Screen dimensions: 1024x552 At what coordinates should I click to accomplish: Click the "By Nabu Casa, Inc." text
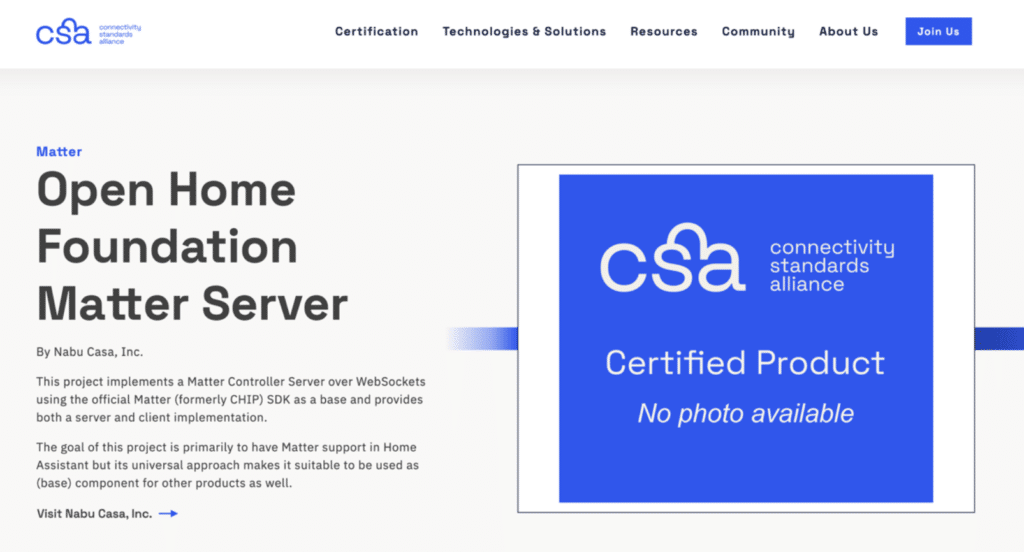tap(89, 351)
